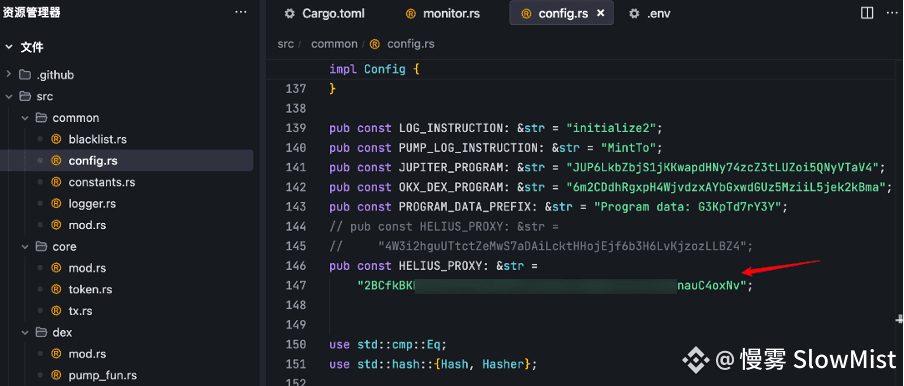Collapse the common folder
Viewport: 904px width, 386px height.
25,118
